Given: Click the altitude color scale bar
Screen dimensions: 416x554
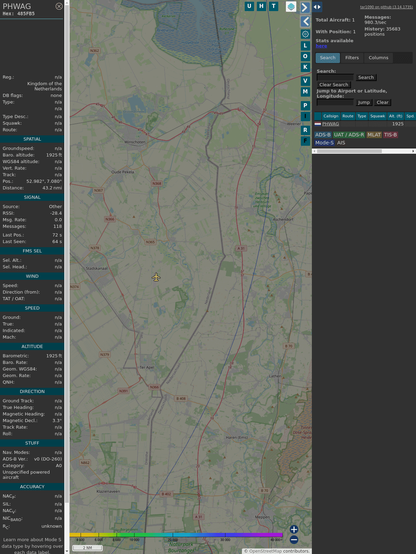Looking at the screenshot, I should click(176, 535).
